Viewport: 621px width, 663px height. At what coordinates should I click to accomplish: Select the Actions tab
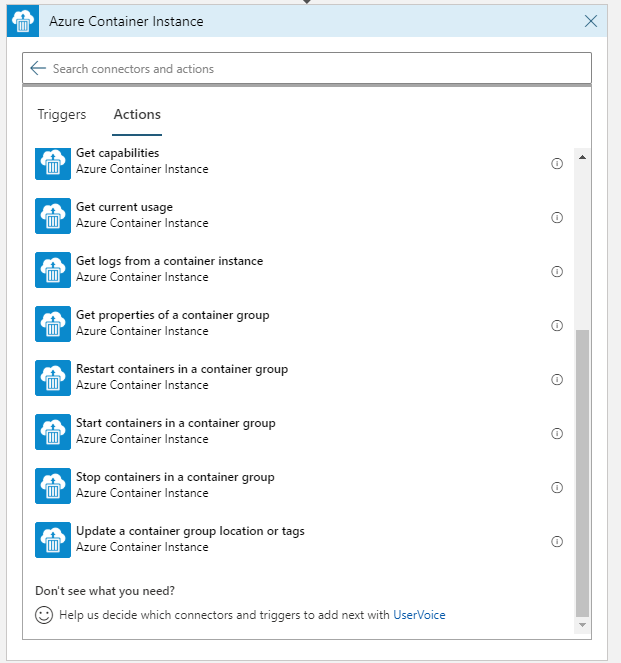[x=137, y=115]
